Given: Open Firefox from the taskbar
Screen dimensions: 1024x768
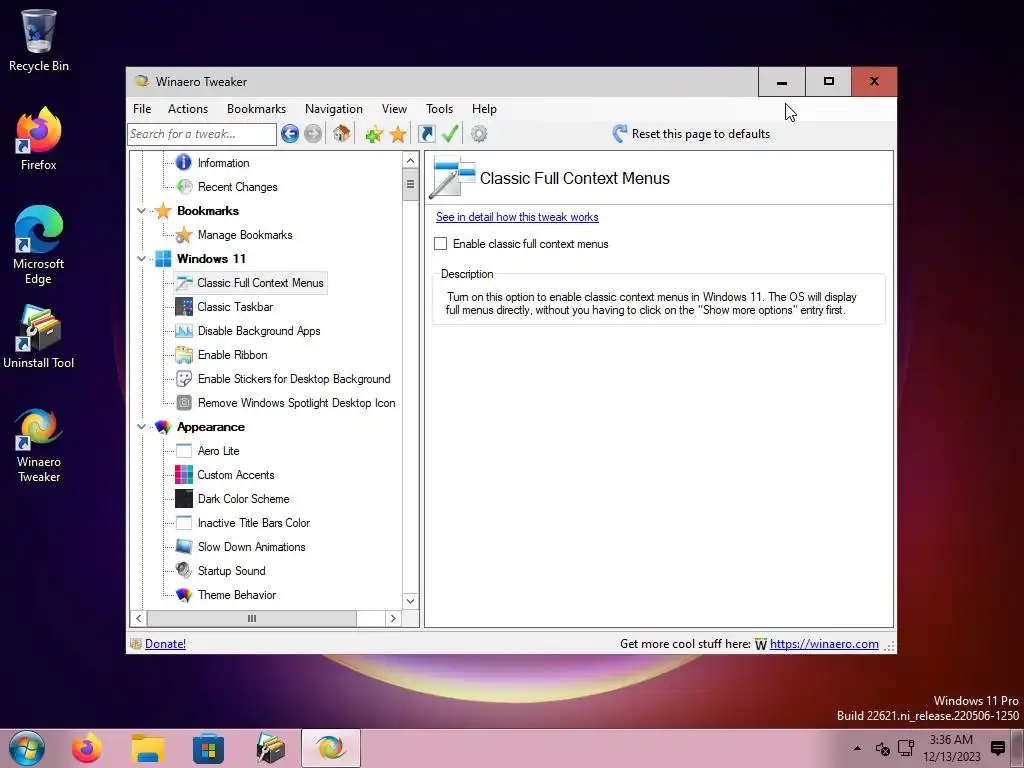Looking at the screenshot, I should pos(87,748).
